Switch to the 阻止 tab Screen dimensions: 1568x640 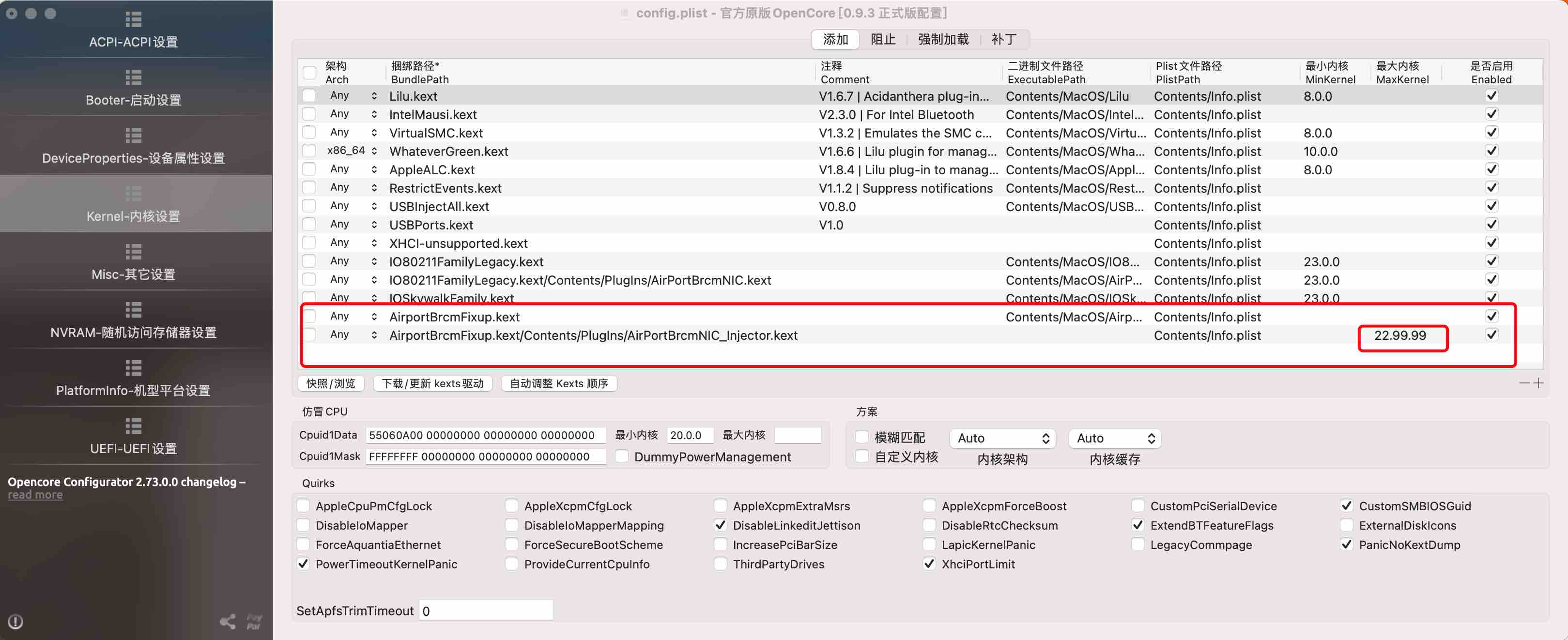(883, 40)
